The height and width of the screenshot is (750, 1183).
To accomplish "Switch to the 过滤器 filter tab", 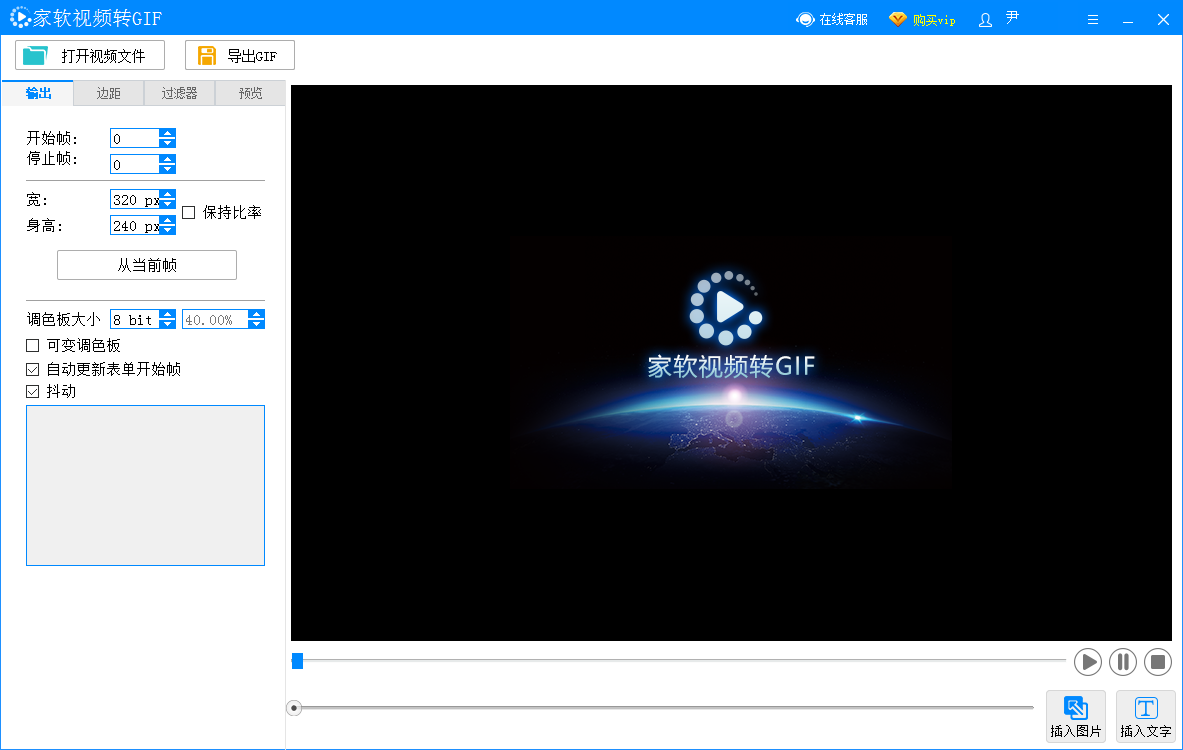I will pos(178,92).
